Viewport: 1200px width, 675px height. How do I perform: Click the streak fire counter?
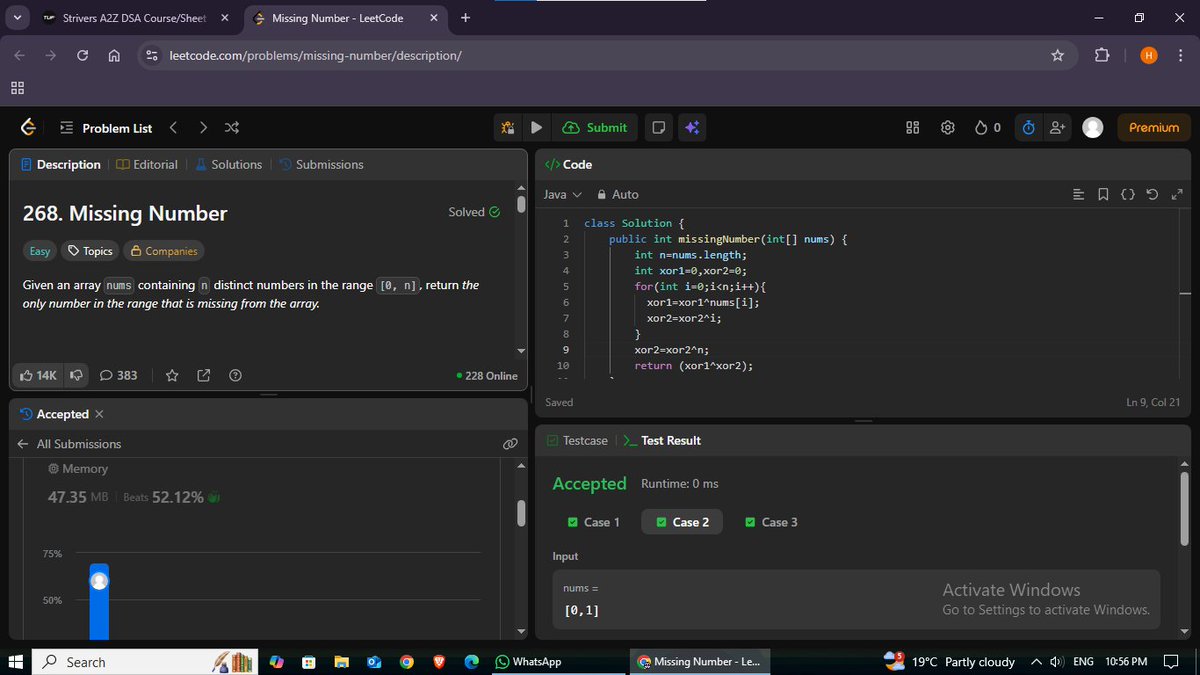click(x=988, y=127)
